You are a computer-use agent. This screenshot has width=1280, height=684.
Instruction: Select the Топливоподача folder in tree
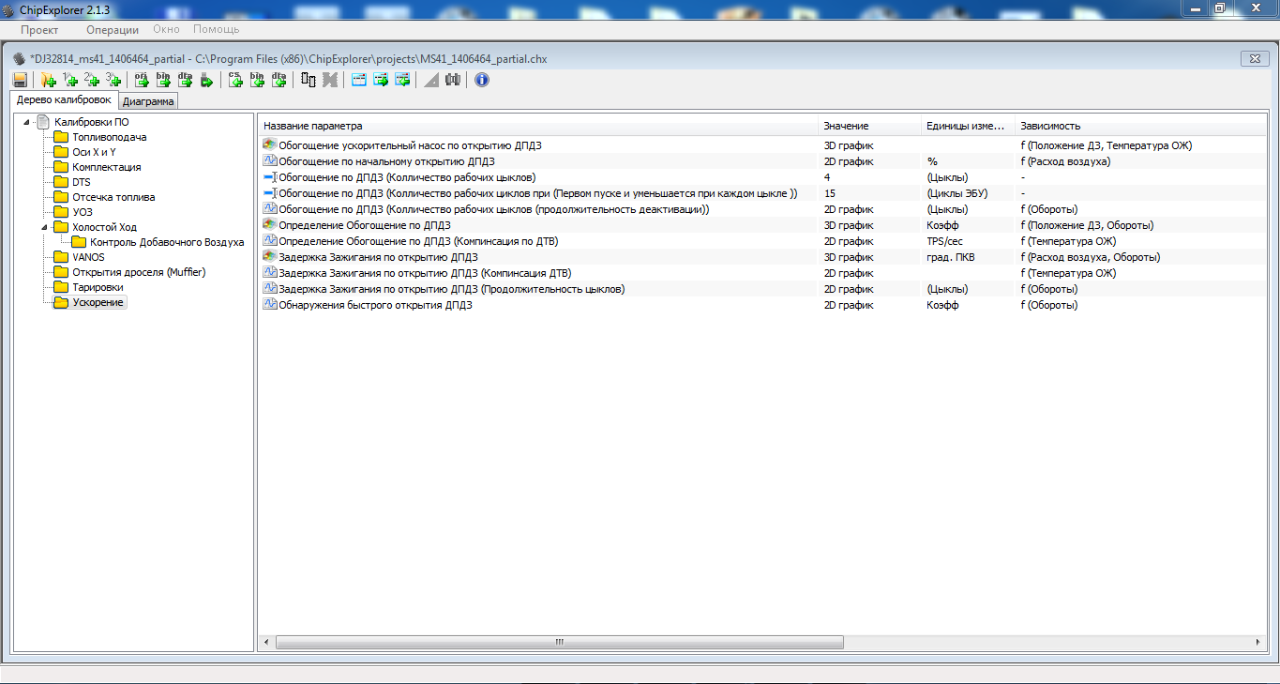click(109, 137)
